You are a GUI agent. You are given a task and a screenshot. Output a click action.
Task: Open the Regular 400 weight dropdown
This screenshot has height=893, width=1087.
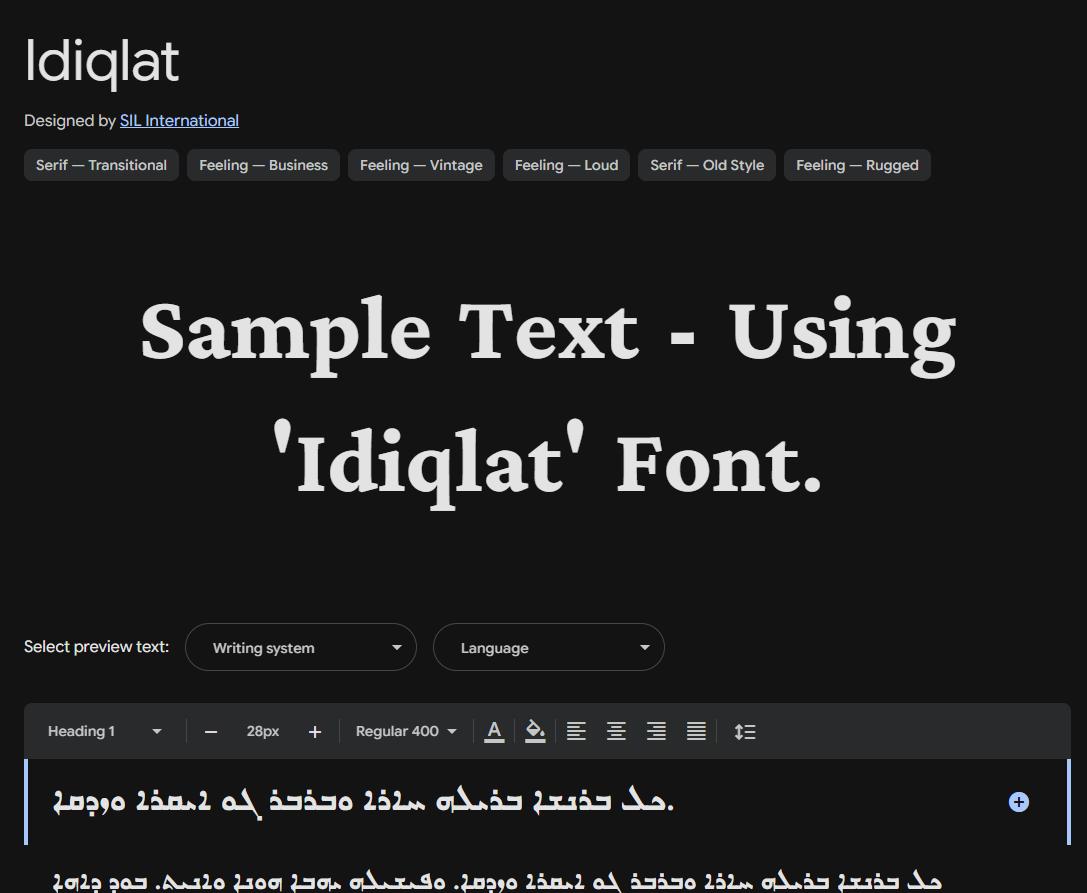406,731
